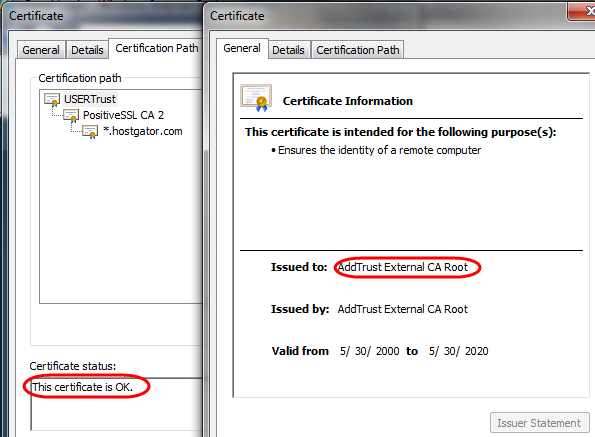
Task: Click the 'Valid from' label
Action: (300, 351)
